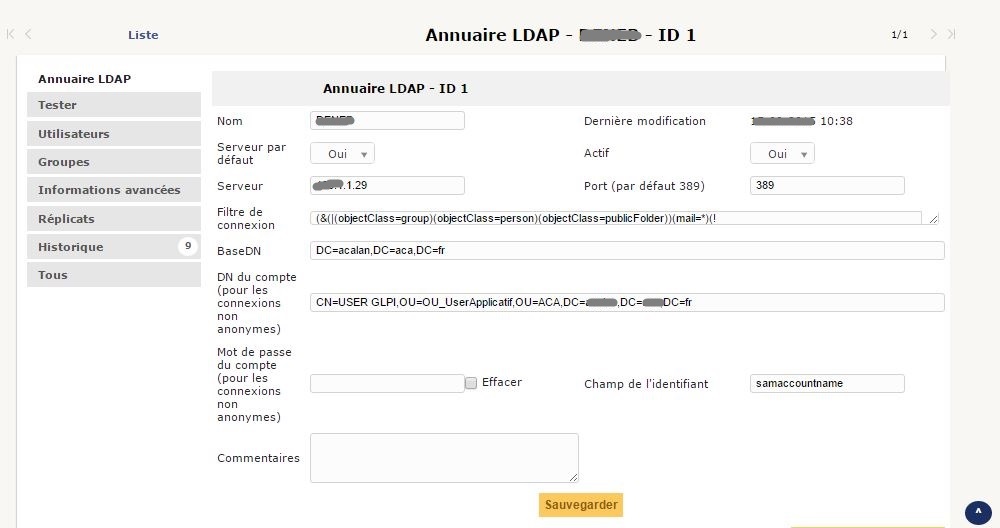Screen dimensions: 1000x528
Task: Click the Historique count badge showing 9
Action: 188,246
